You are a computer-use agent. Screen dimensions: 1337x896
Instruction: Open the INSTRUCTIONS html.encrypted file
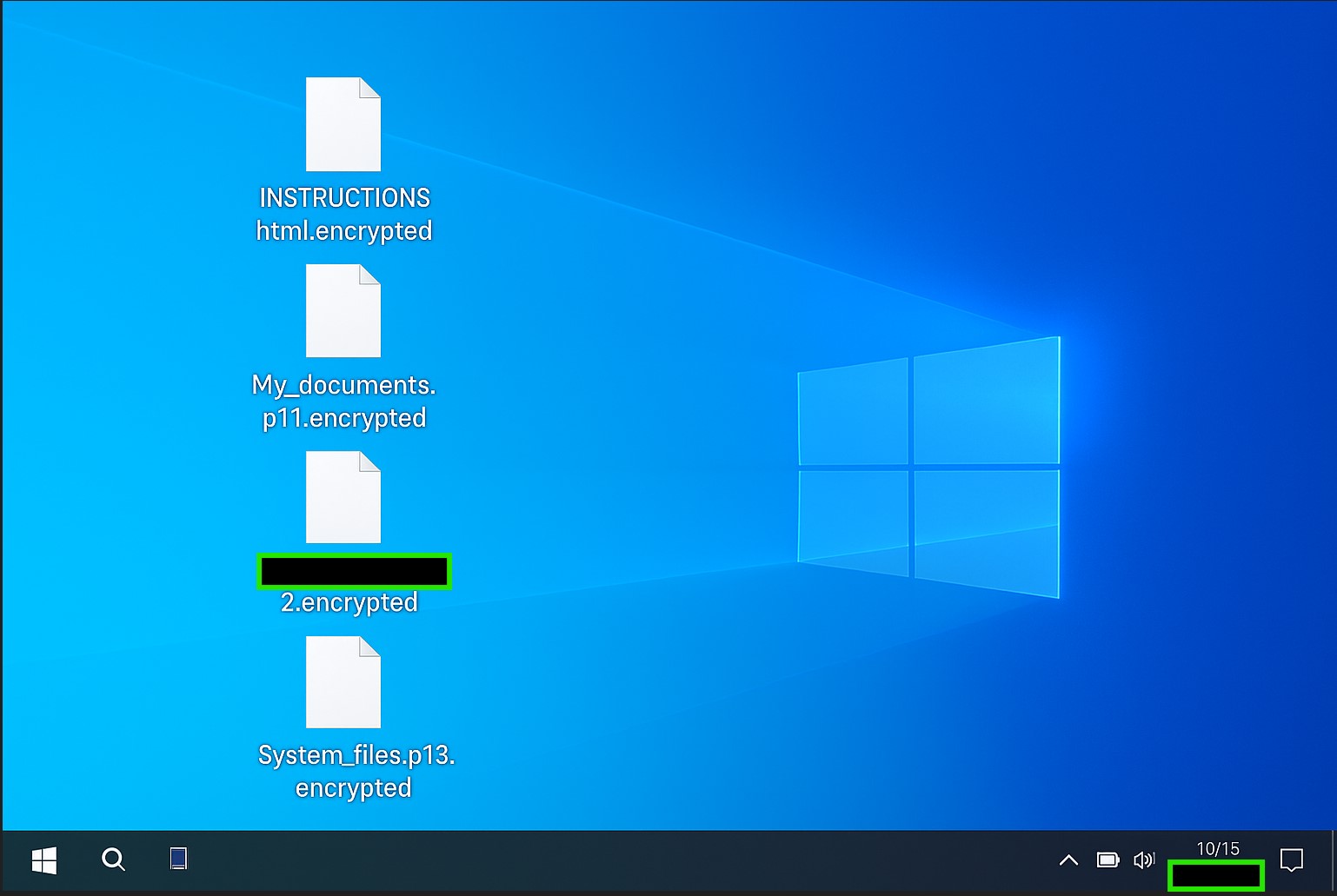[343, 125]
